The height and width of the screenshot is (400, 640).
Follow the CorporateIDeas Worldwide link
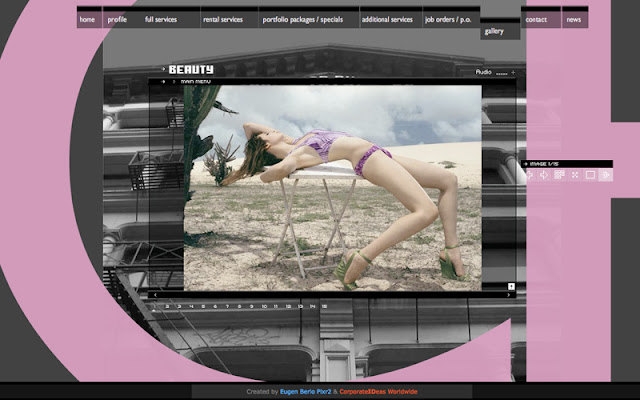[378, 391]
